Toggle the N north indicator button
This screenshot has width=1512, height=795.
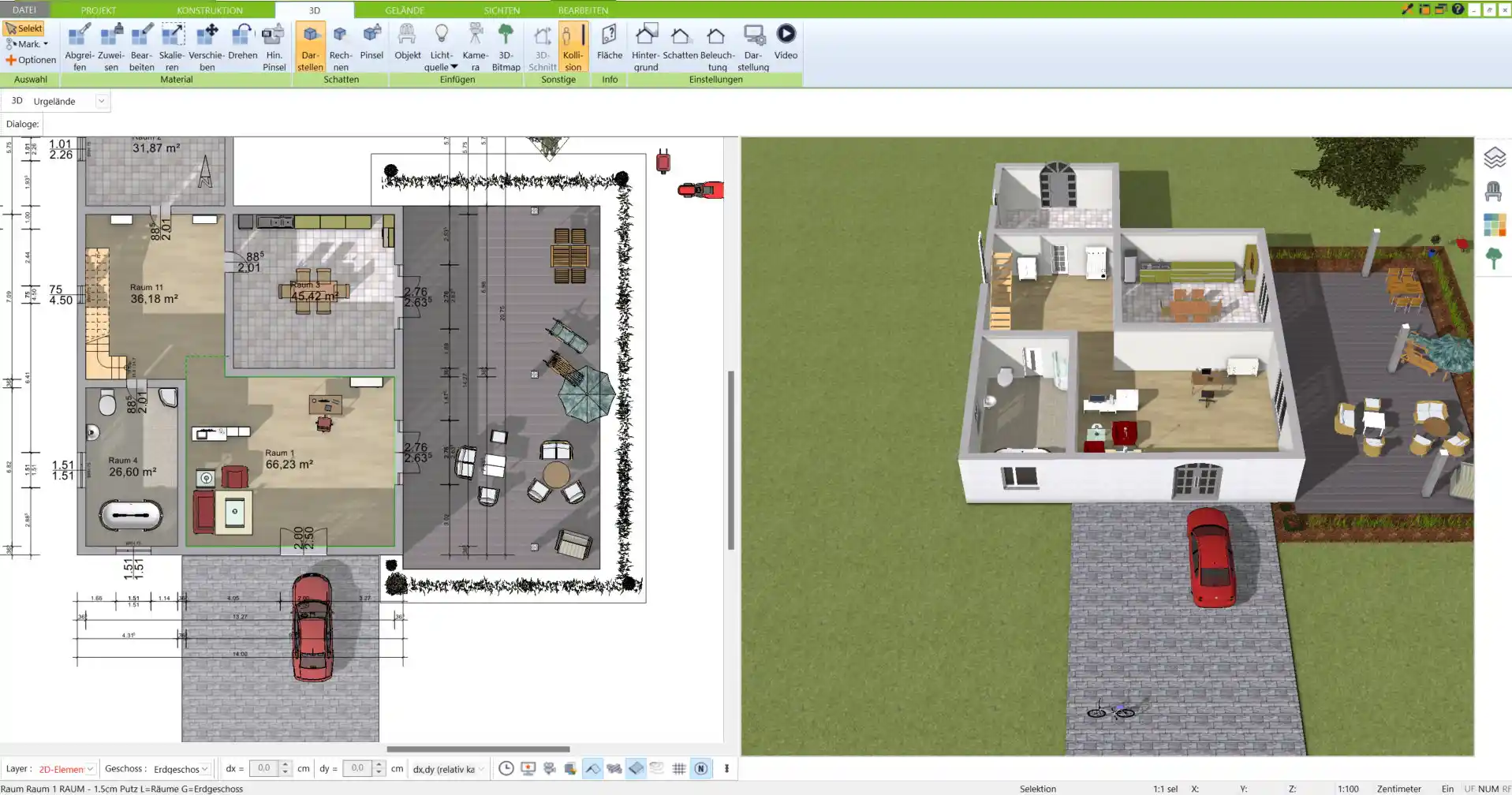pos(700,768)
